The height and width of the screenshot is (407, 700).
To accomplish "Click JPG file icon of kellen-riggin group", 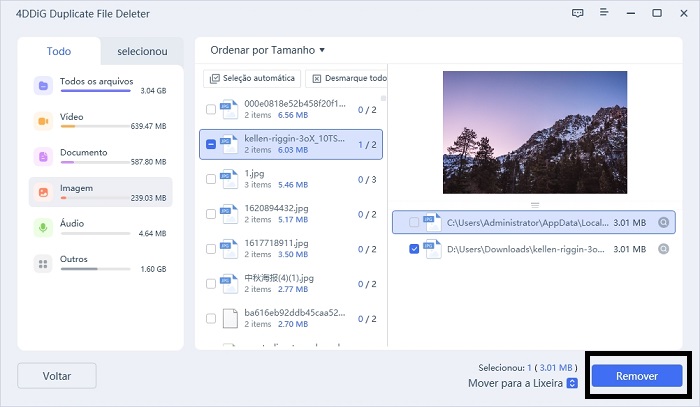I will (229, 144).
